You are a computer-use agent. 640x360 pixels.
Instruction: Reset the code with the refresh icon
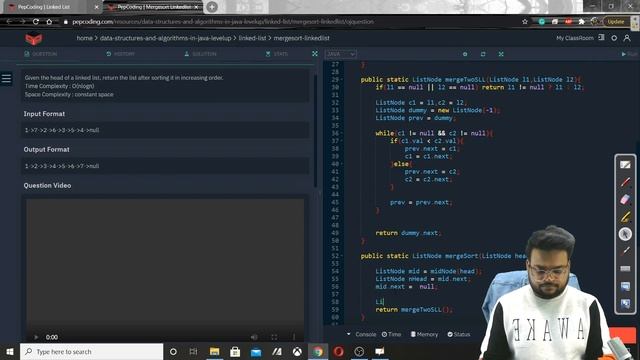pos(483,54)
